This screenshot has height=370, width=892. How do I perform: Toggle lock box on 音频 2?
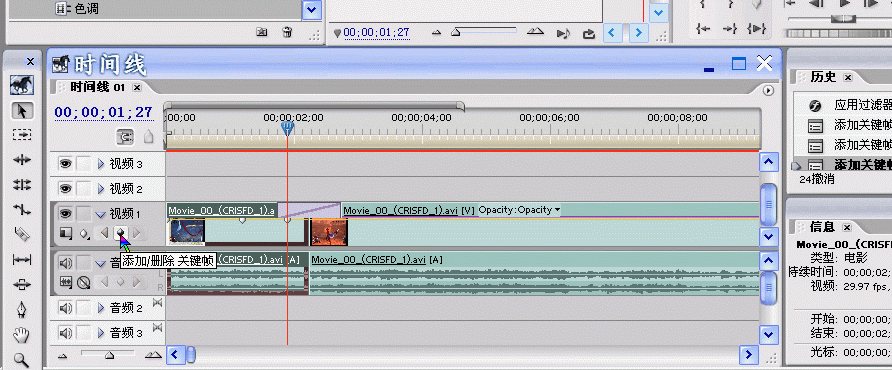[x=84, y=308]
